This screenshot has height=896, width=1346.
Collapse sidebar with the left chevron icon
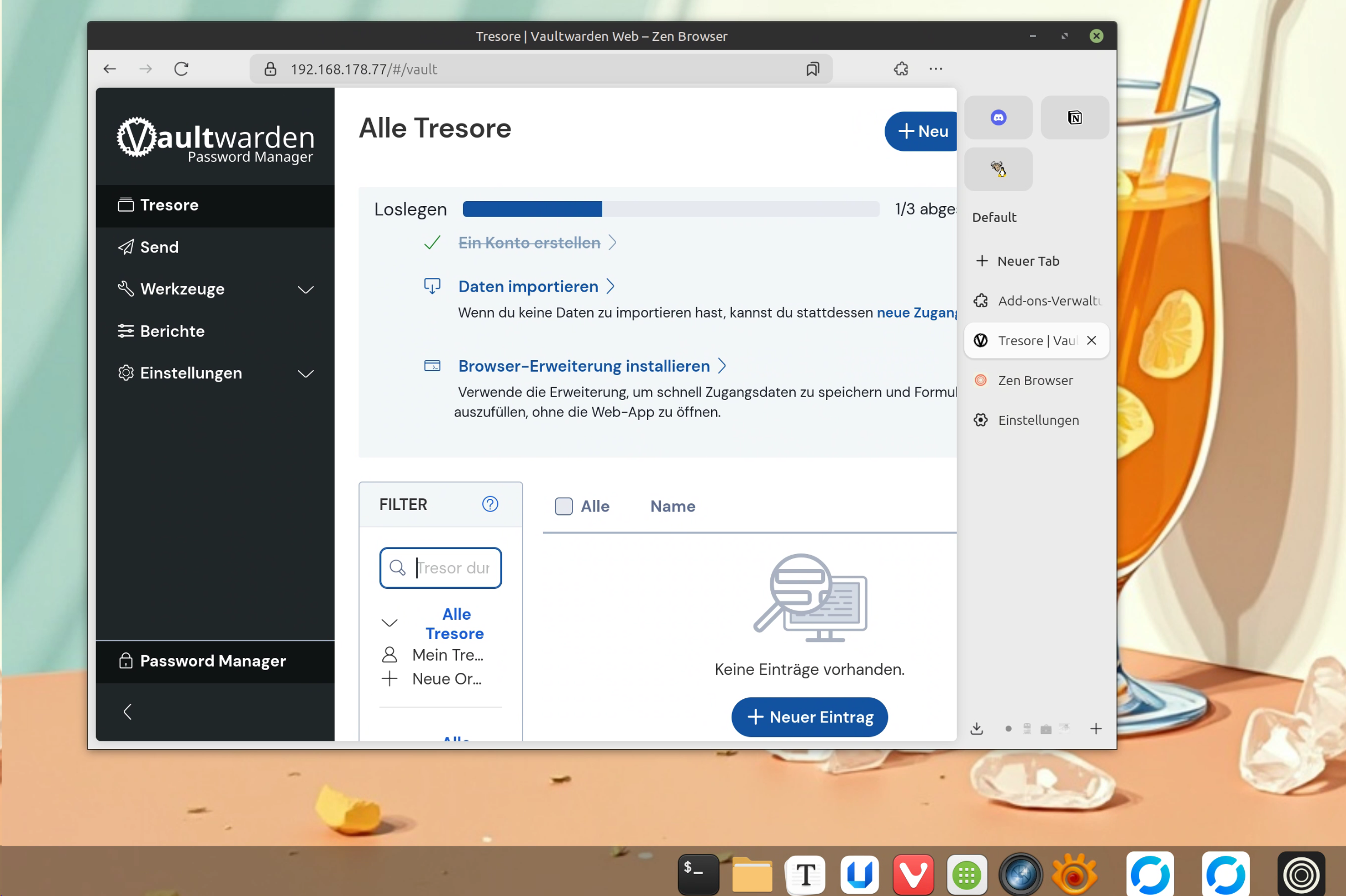(128, 712)
